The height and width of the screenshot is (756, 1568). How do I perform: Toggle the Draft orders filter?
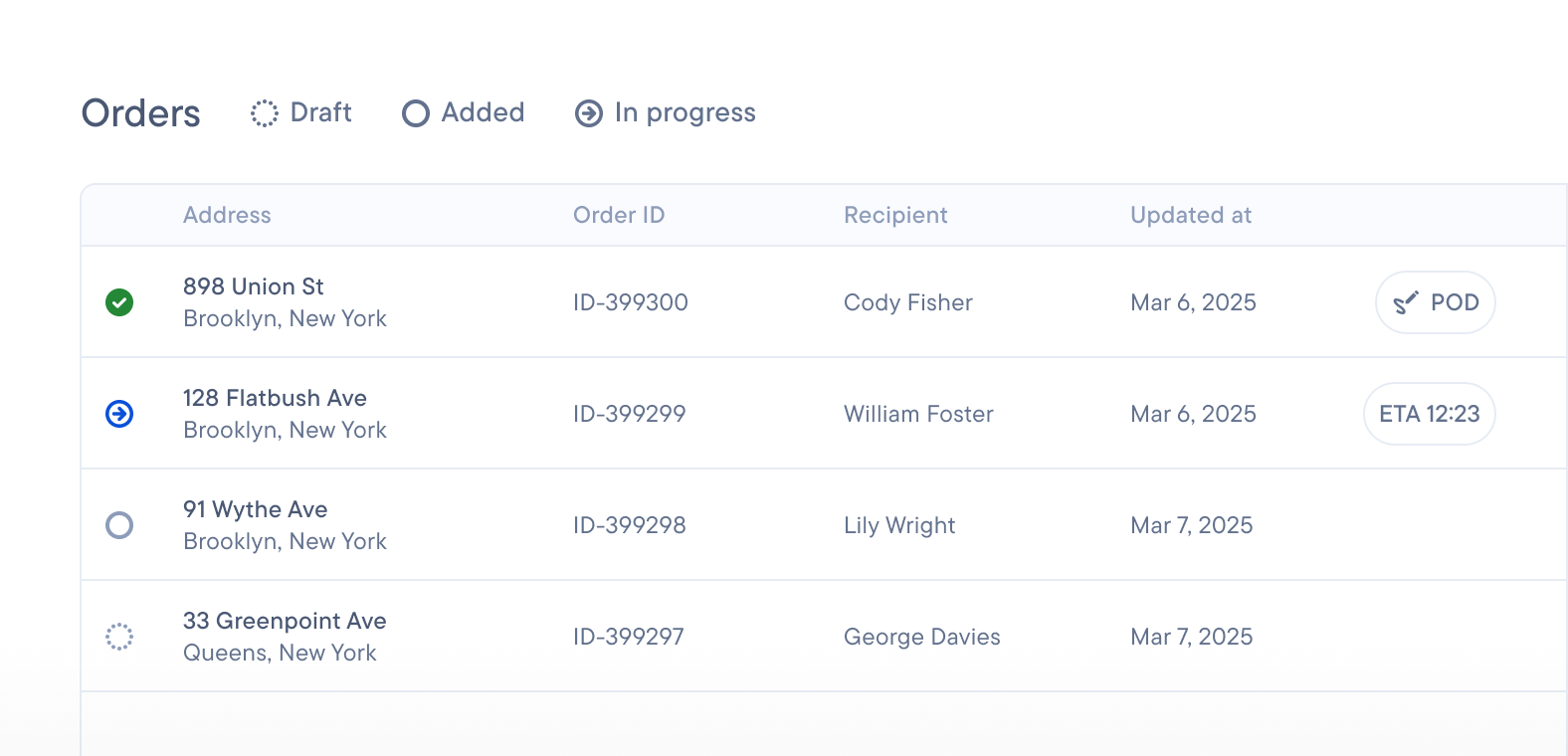pyautogui.click(x=301, y=113)
